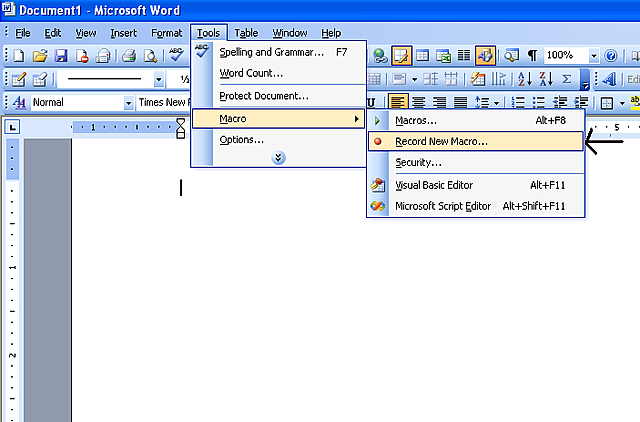Insert Hyperlink with the globe icon

380,56
